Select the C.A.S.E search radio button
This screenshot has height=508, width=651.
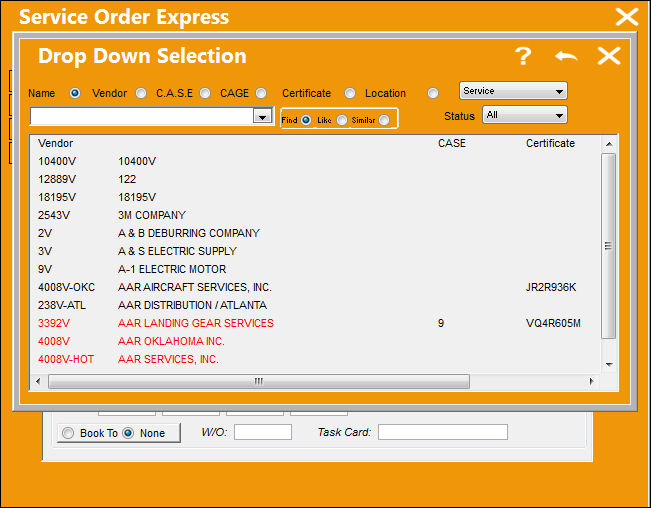205,93
